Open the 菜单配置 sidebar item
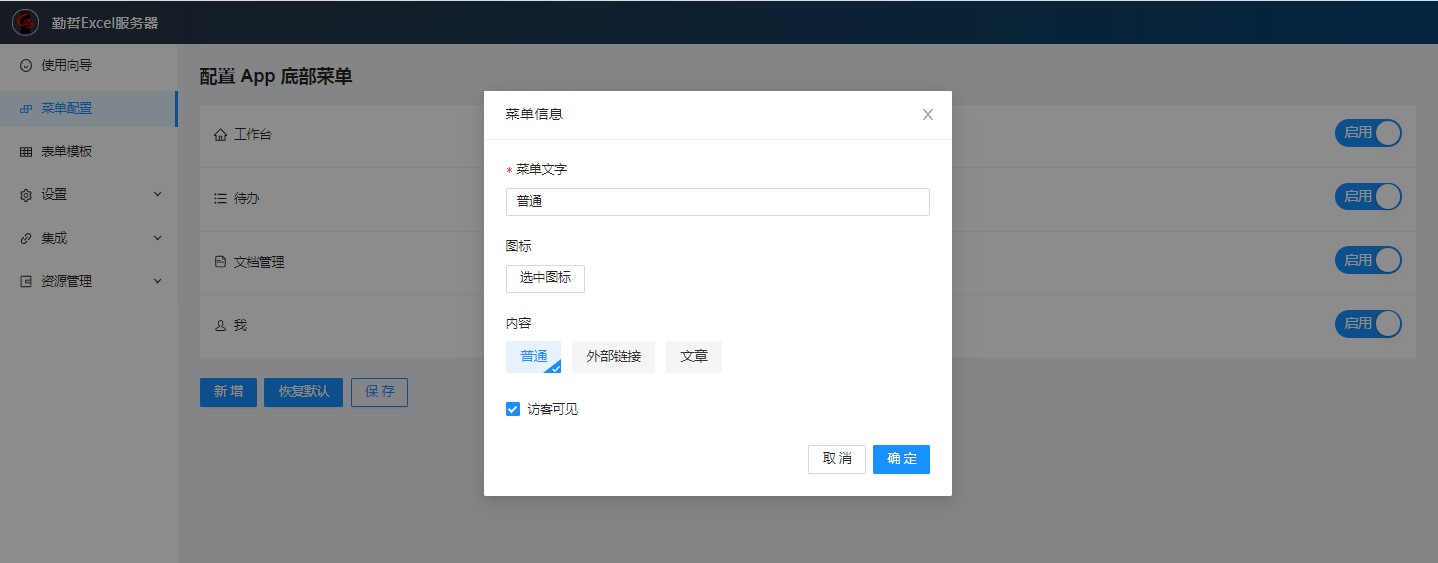The height and width of the screenshot is (563, 1438). (x=67, y=108)
